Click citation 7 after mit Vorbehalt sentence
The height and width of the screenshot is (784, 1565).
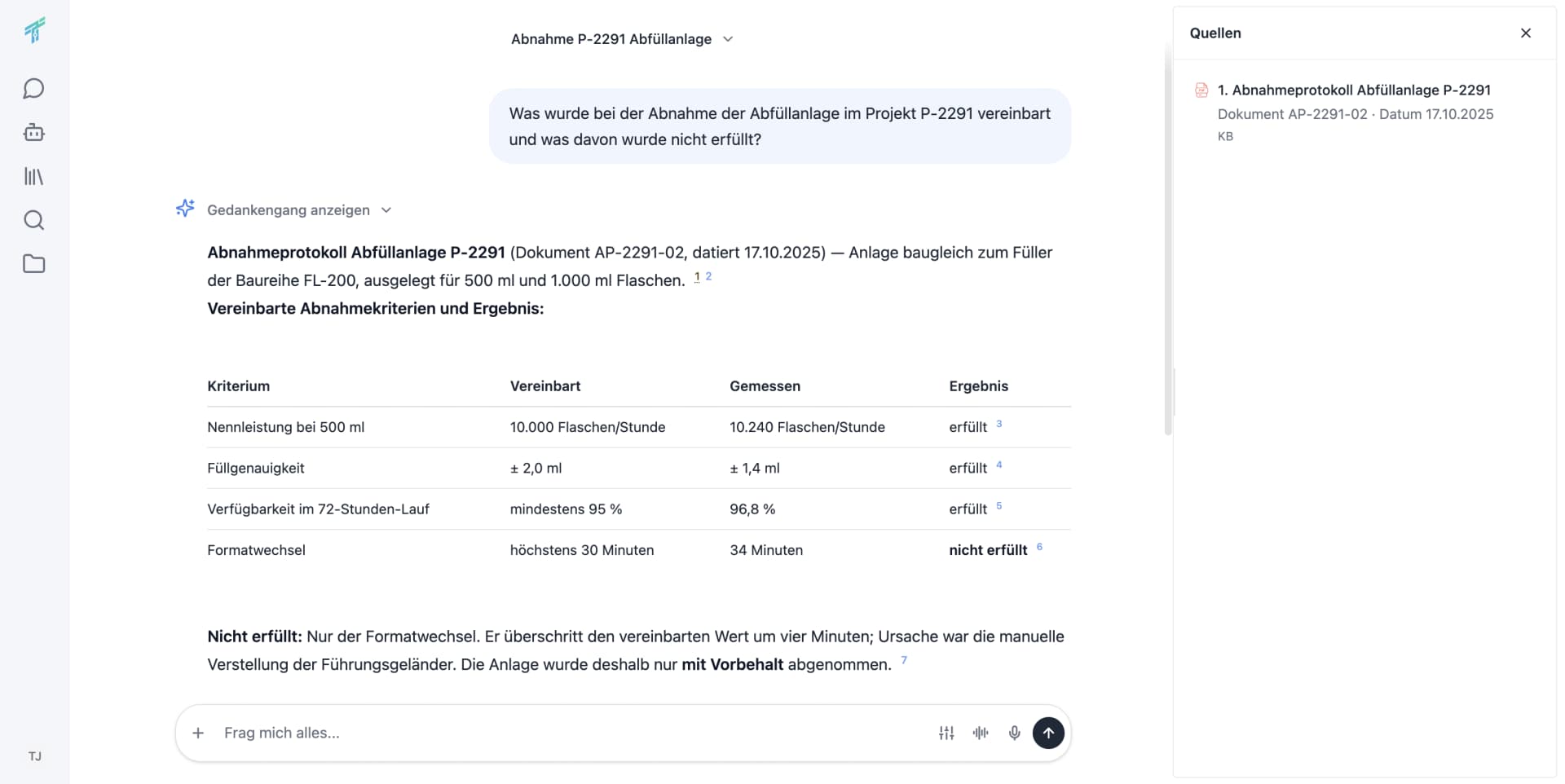click(x=904, y=660)
